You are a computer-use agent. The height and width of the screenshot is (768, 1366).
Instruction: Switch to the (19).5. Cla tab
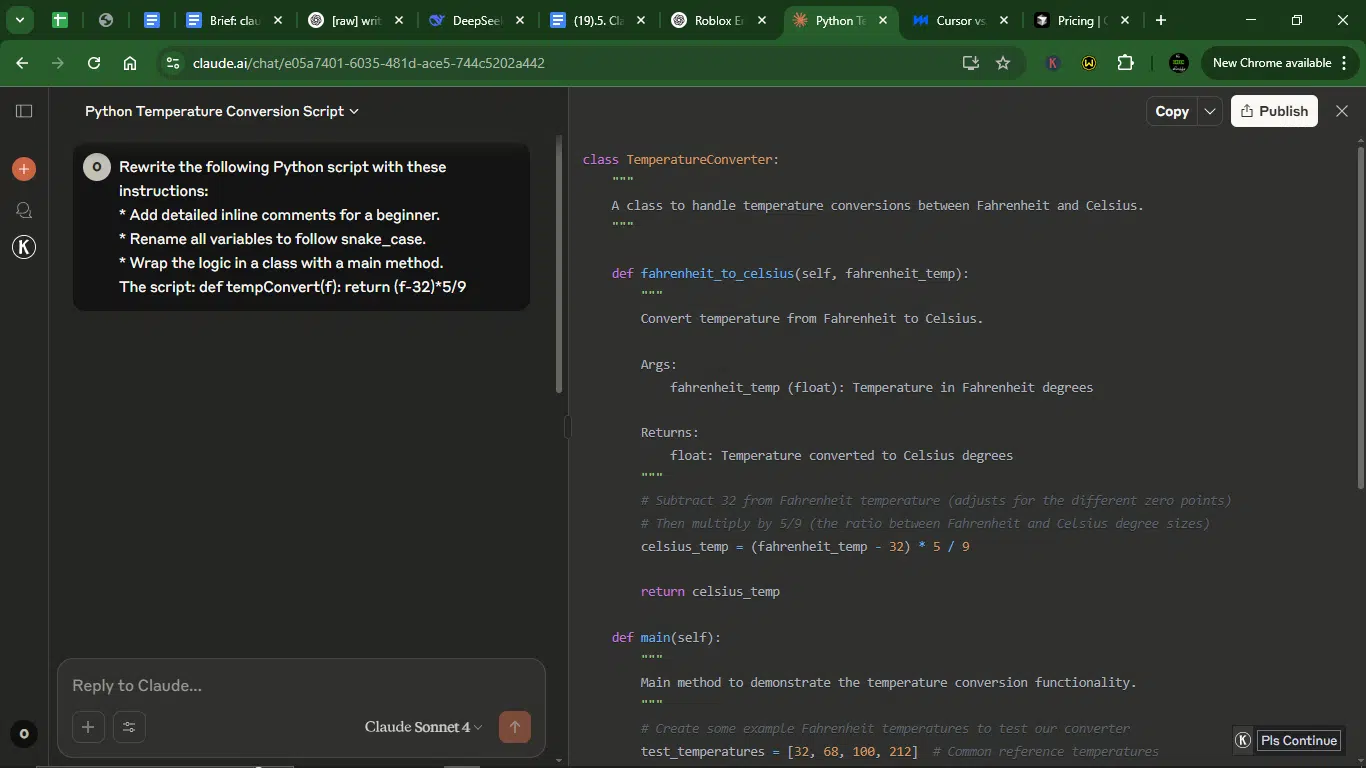tap(598, 20)
